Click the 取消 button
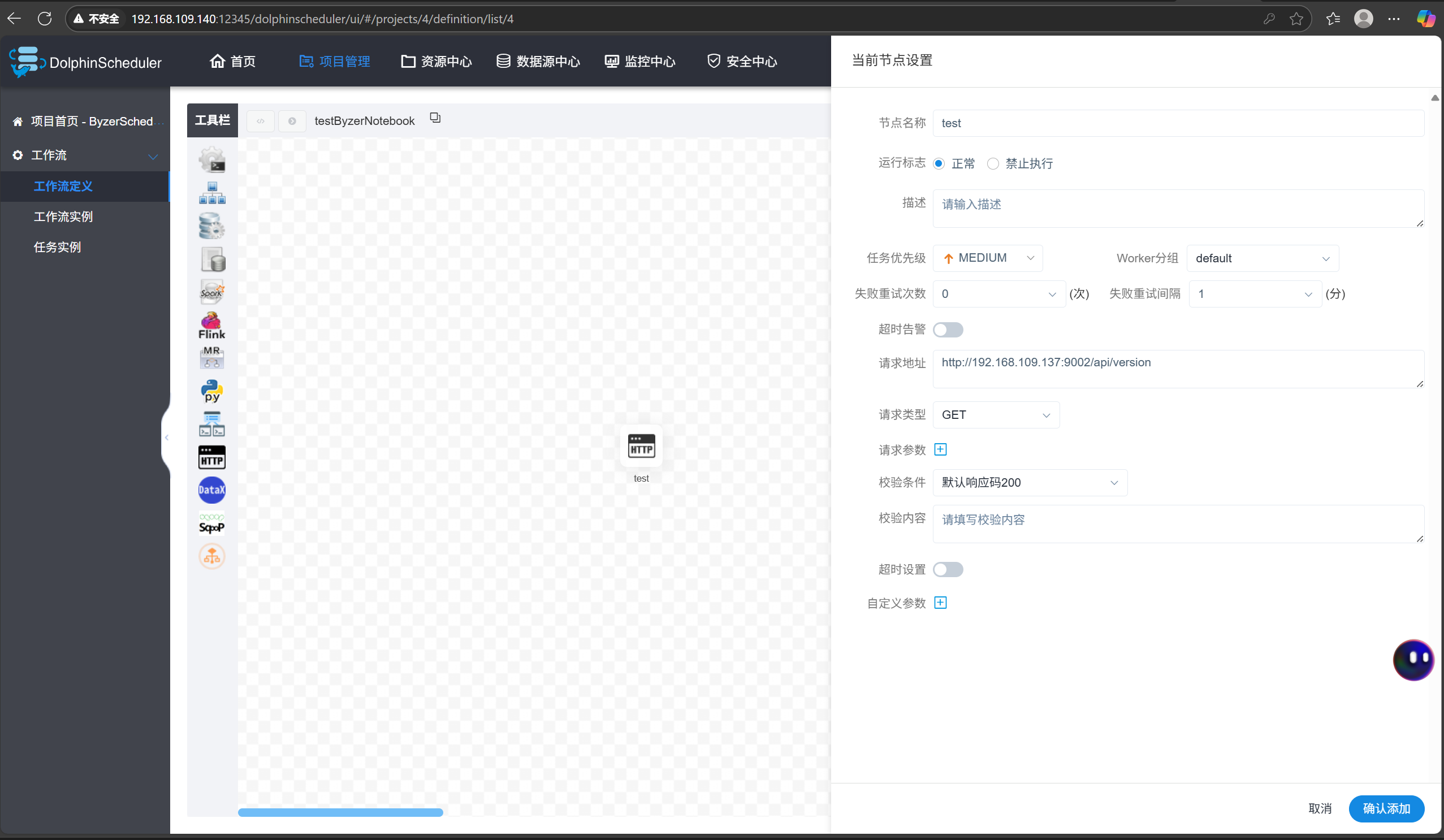This screenshot has height=840, width=1444. pos(1320,808)
